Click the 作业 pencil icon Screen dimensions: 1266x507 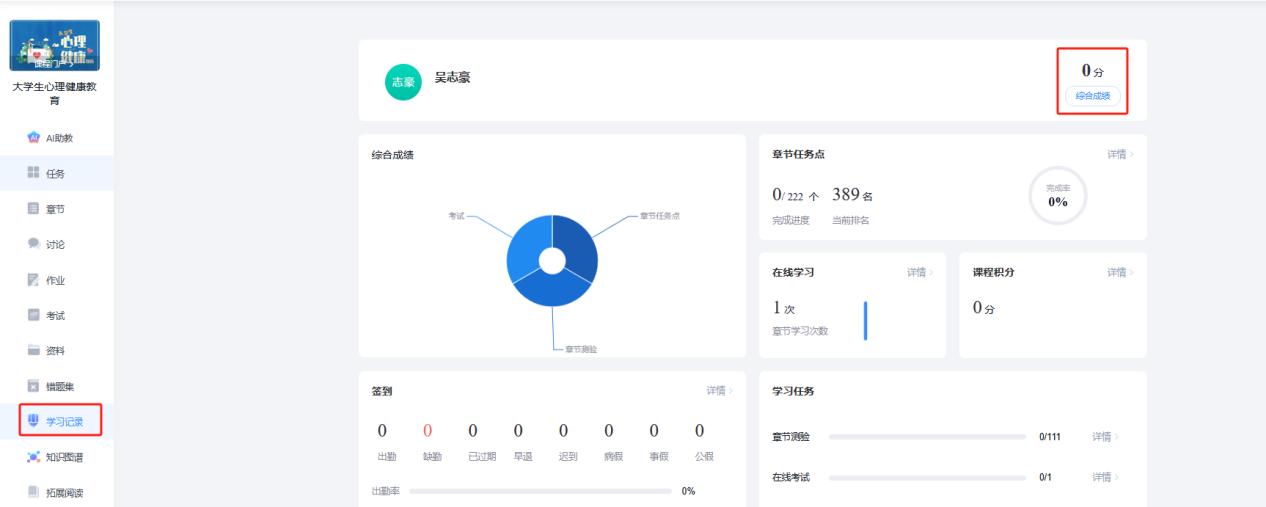[33, 280]
